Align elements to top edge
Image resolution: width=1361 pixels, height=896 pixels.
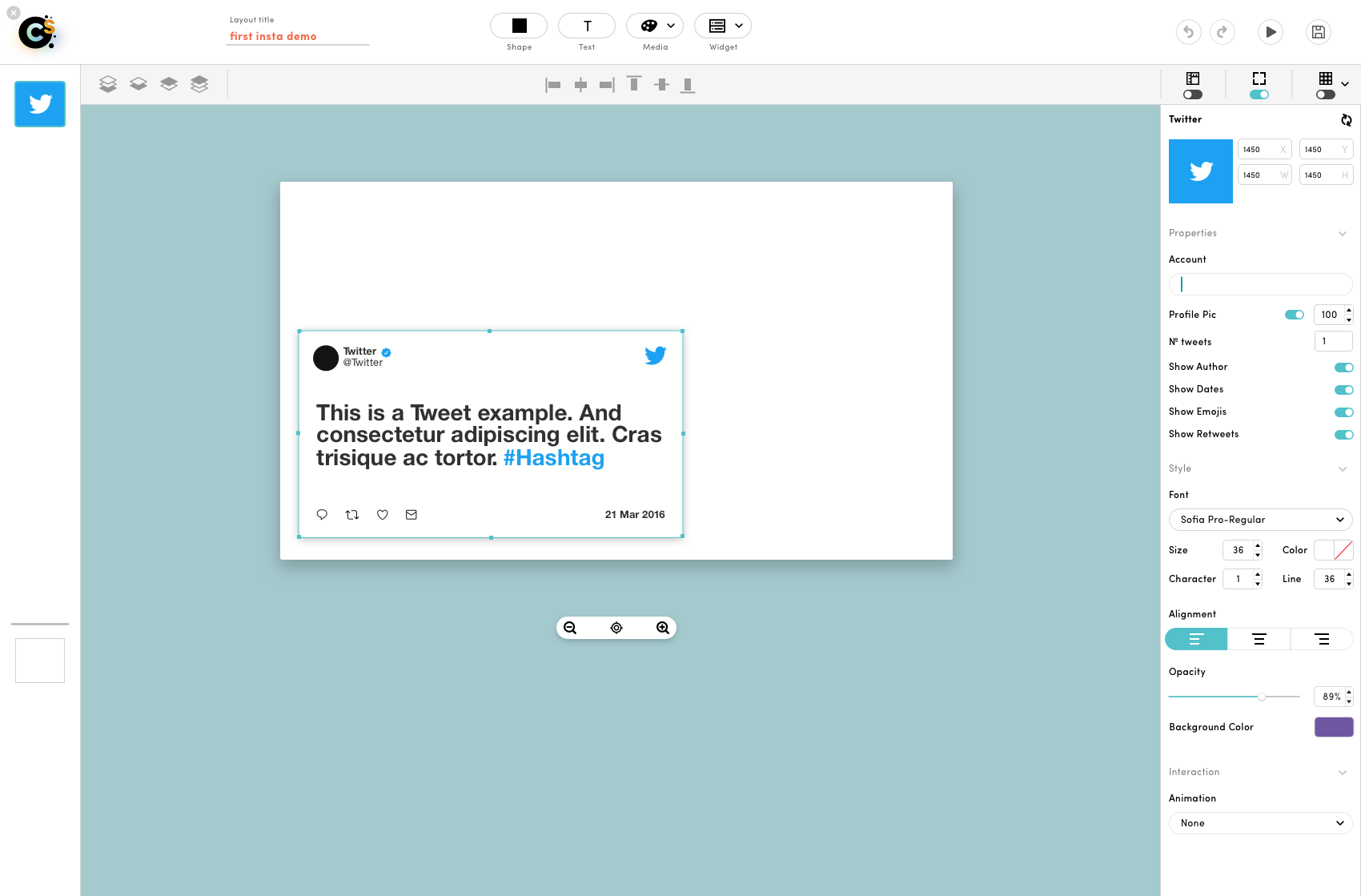(x=634, y=84)
